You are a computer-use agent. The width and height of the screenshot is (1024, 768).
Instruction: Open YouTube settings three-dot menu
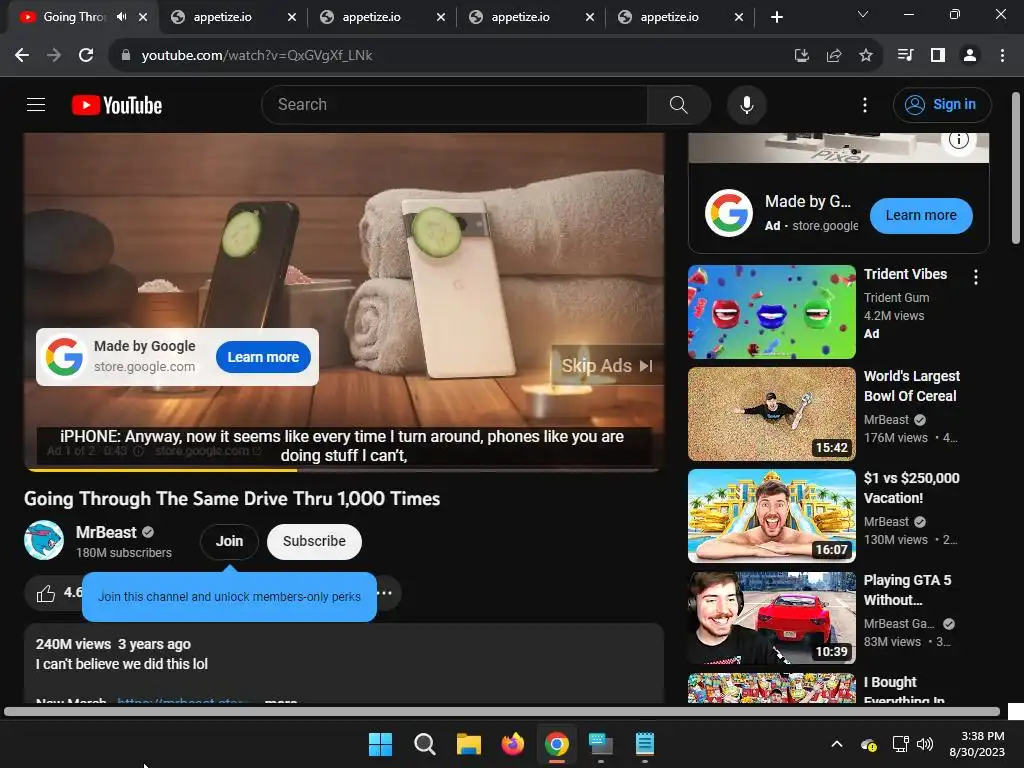(865, 104)
